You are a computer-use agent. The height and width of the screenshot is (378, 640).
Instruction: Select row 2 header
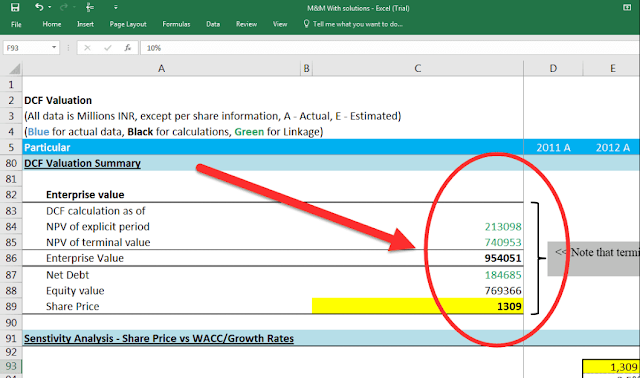11,100
